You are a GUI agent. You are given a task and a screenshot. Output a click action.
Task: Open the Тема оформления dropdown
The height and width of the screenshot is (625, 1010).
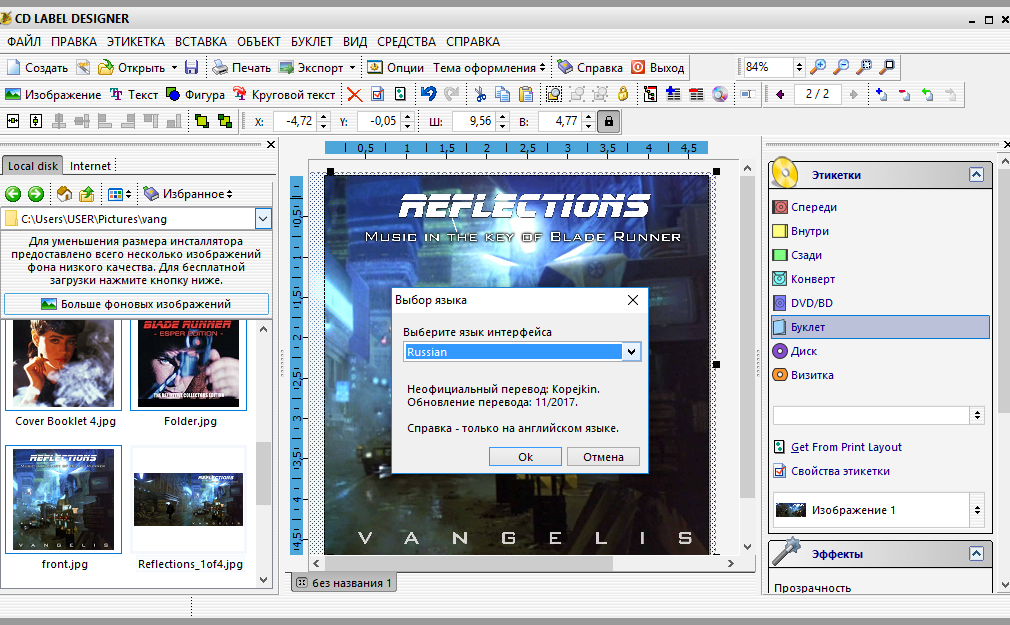pyautogui.click(x=490, y=68)
